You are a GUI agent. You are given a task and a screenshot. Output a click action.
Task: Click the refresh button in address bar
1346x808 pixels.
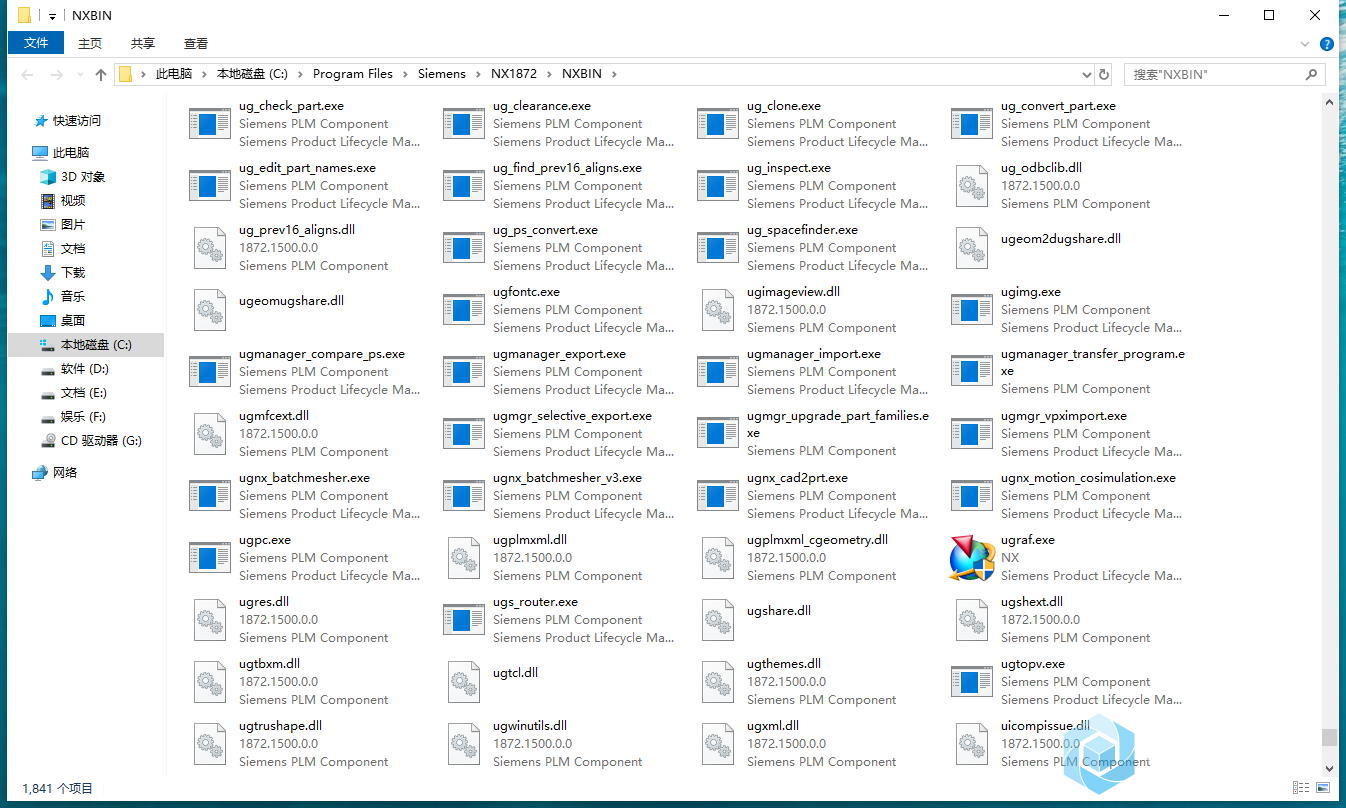(x=1104, y=74)
